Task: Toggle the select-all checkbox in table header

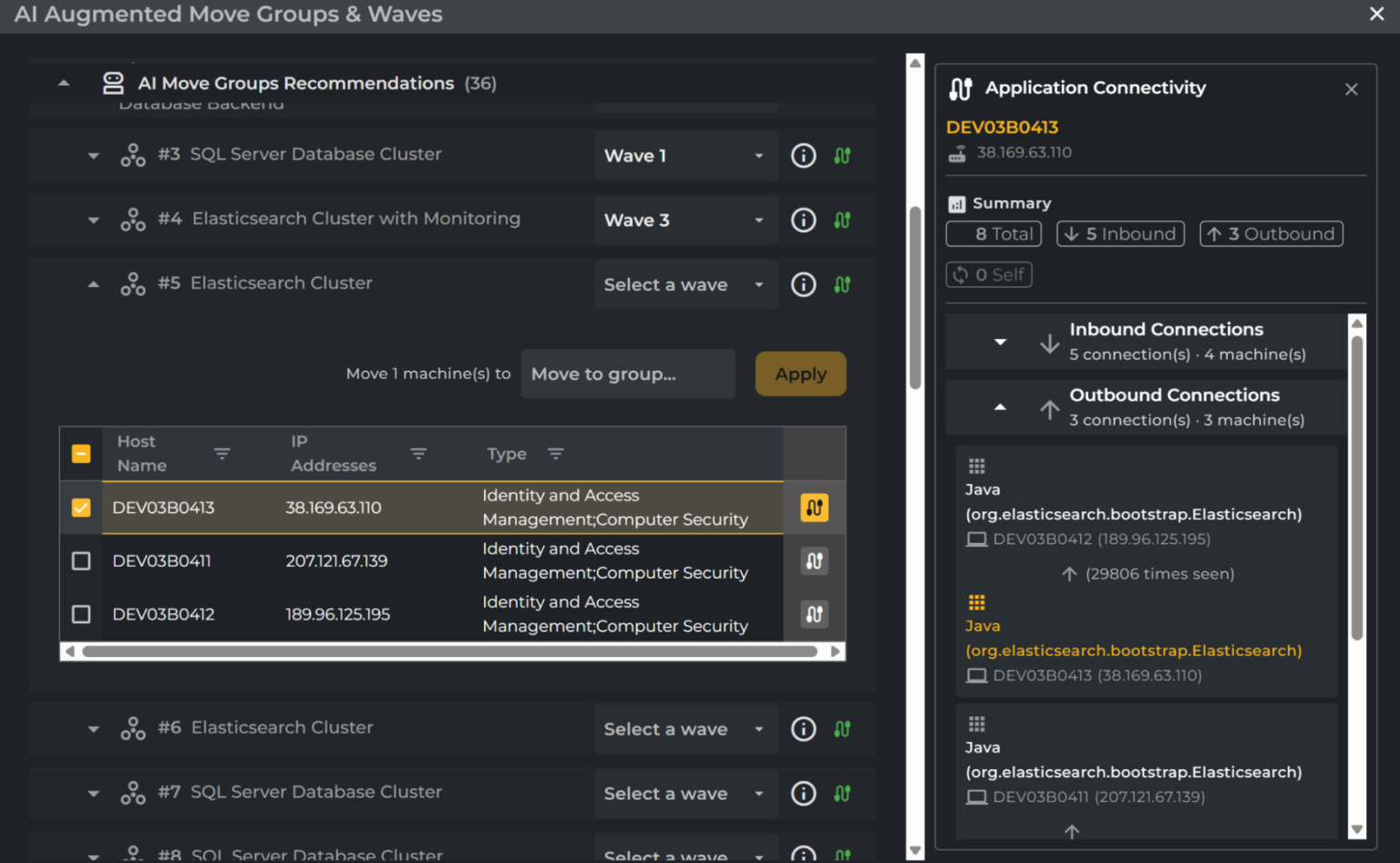Action: click(x=81, y=454)
